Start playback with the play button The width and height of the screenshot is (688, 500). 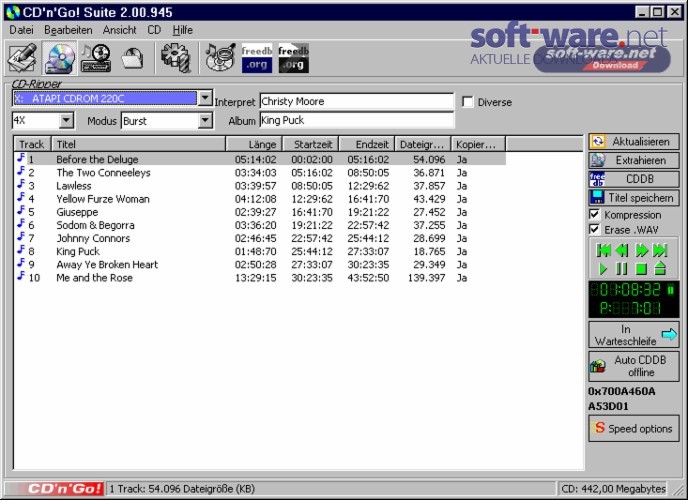pos(603,268)
